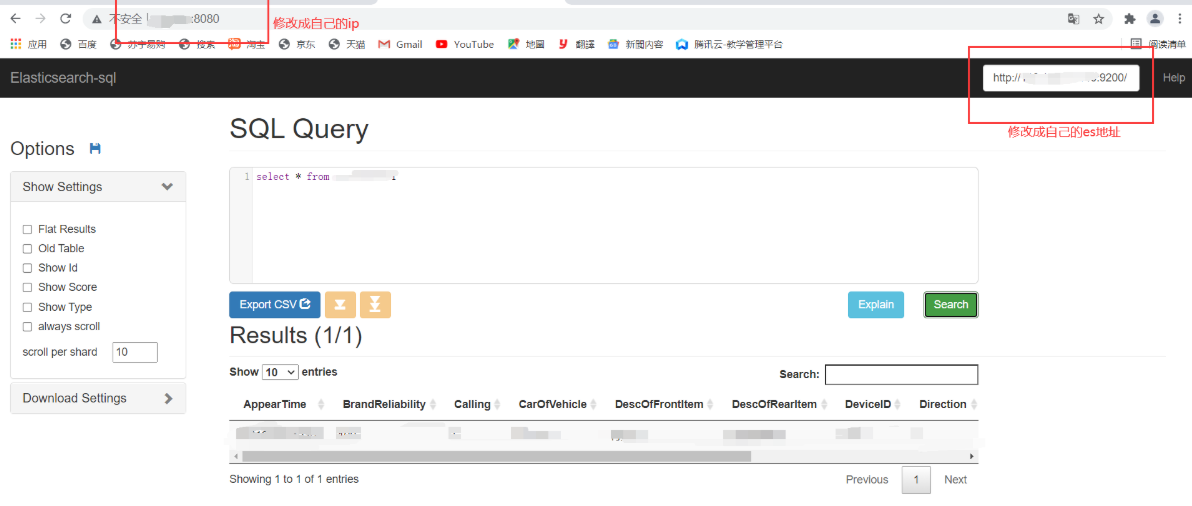Click the horizontal scrollbar right arrow

[x=972, y=456]
